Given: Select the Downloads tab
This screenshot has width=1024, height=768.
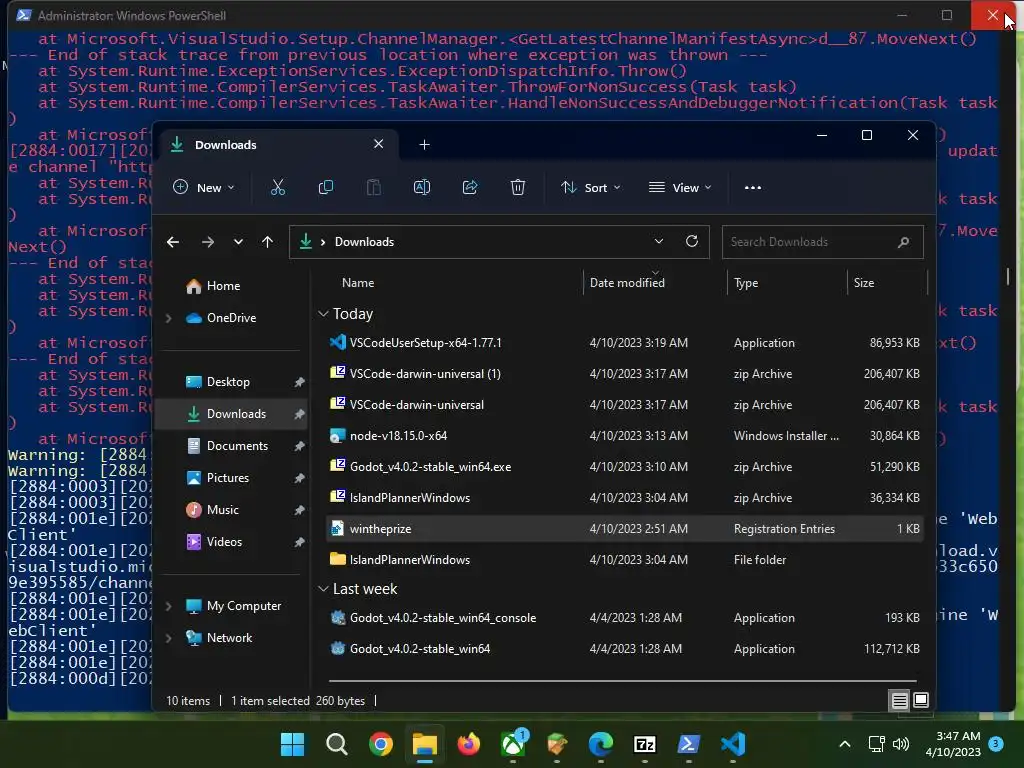Looking at the screenshot, I should point(278,144).
